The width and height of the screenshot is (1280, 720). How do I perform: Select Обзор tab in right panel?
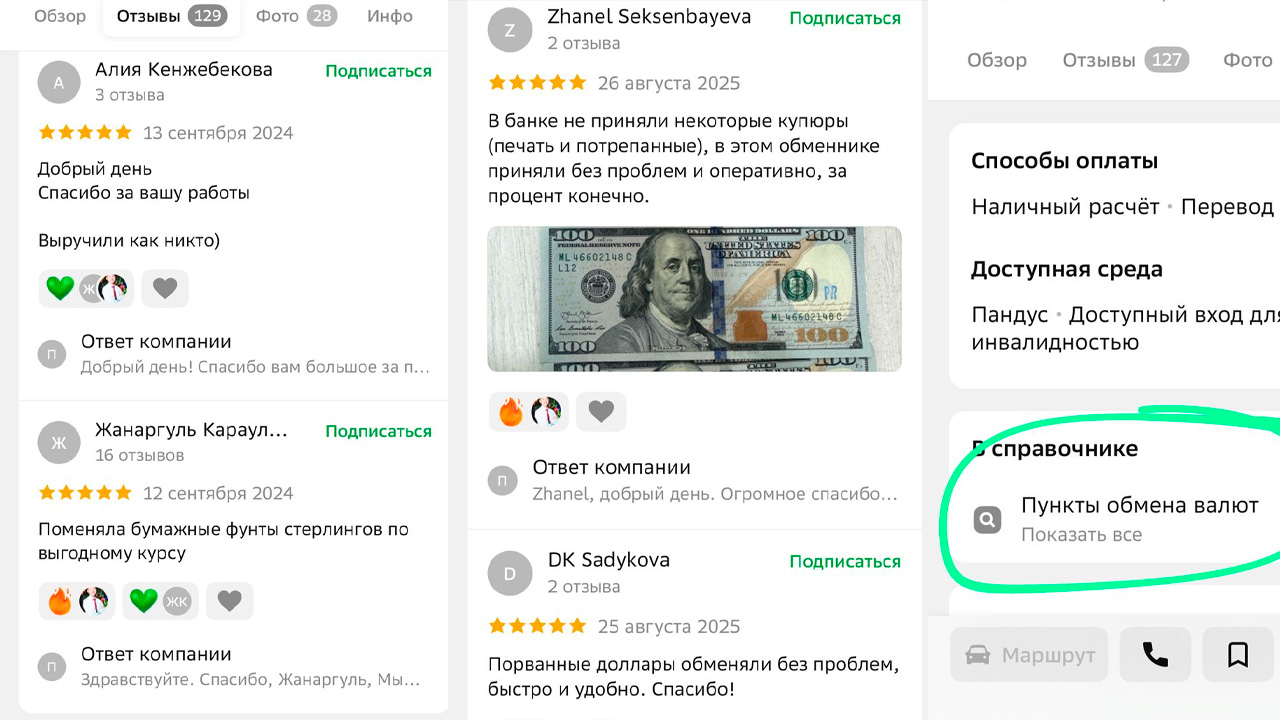coord(997,60)
